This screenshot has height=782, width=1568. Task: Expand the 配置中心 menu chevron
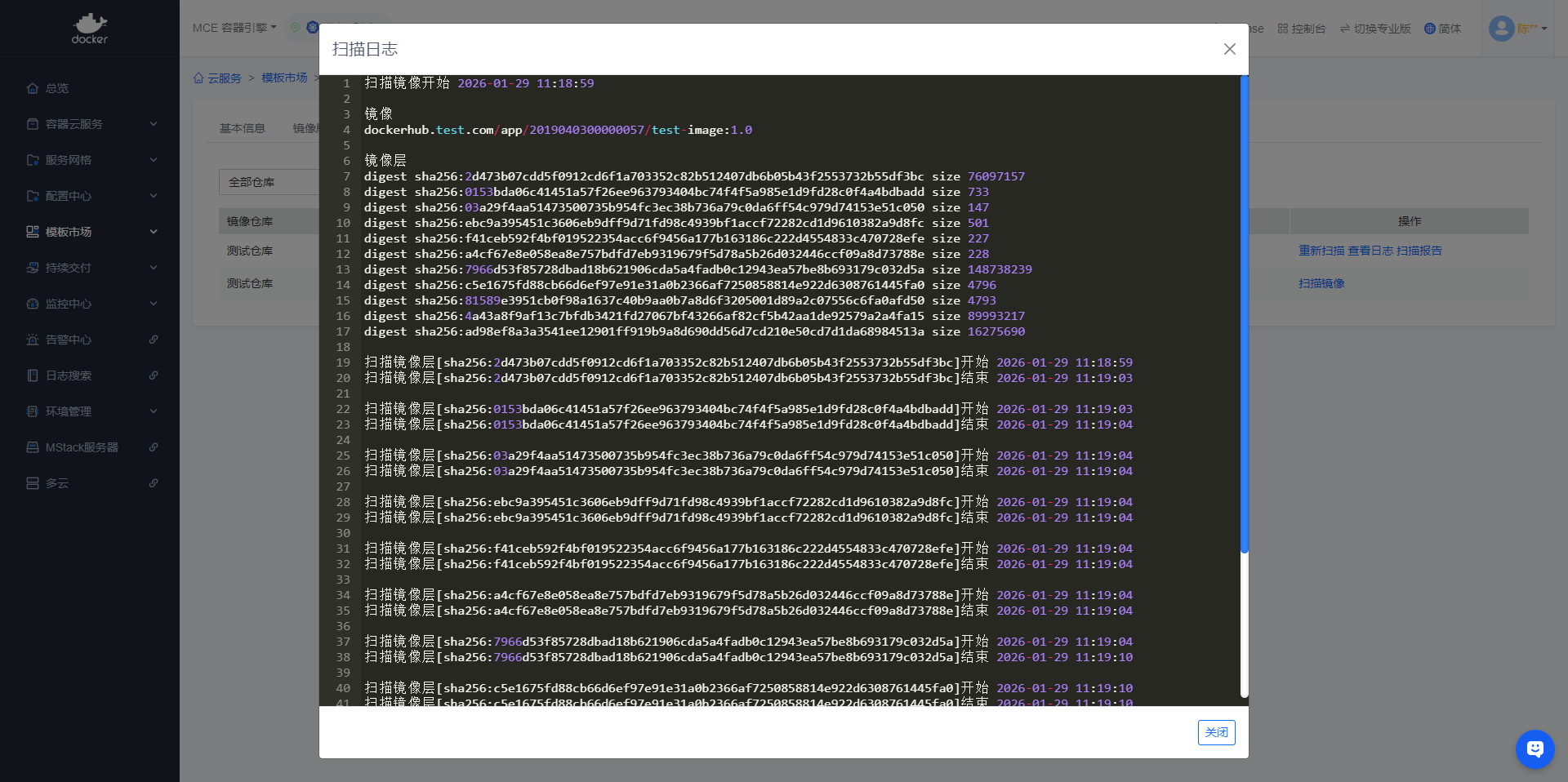(x=154, y=196)
